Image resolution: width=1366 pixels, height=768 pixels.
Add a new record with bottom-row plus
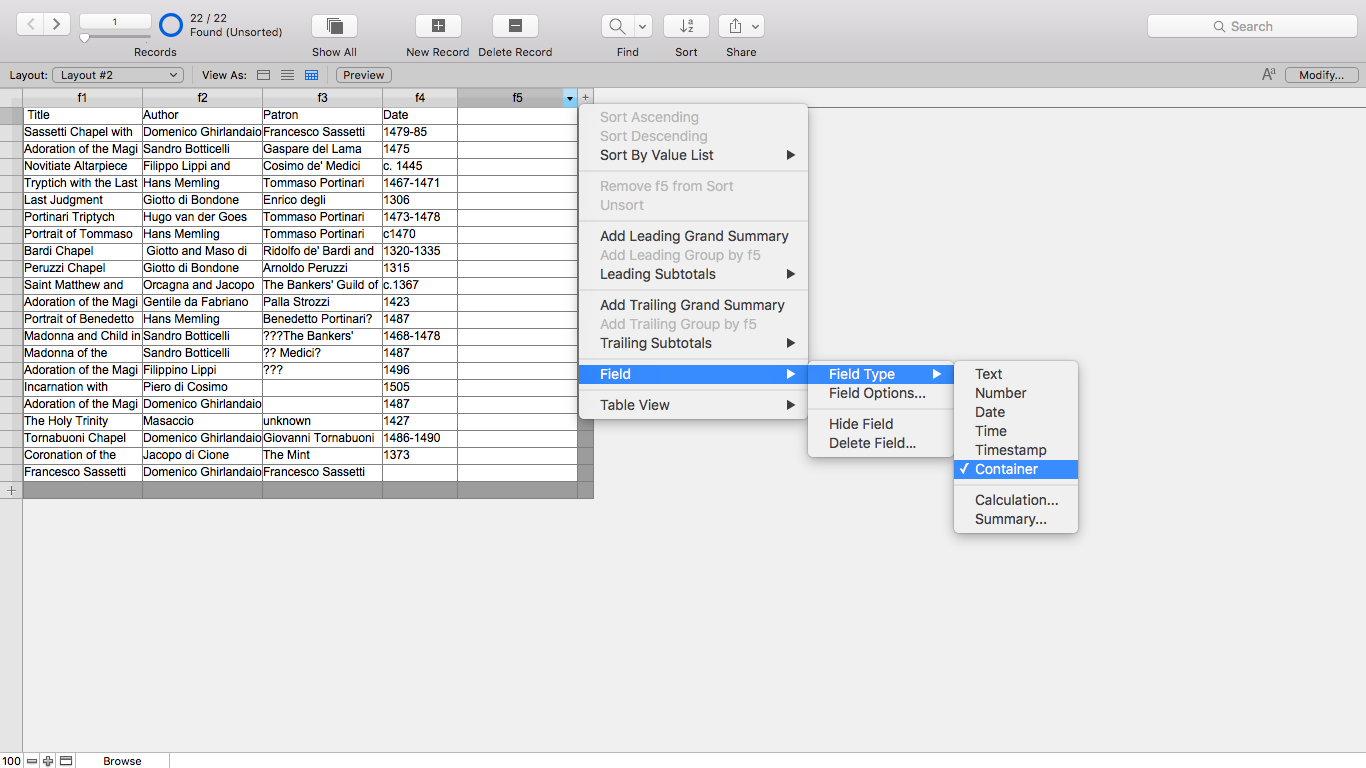(x=11, y=490)
